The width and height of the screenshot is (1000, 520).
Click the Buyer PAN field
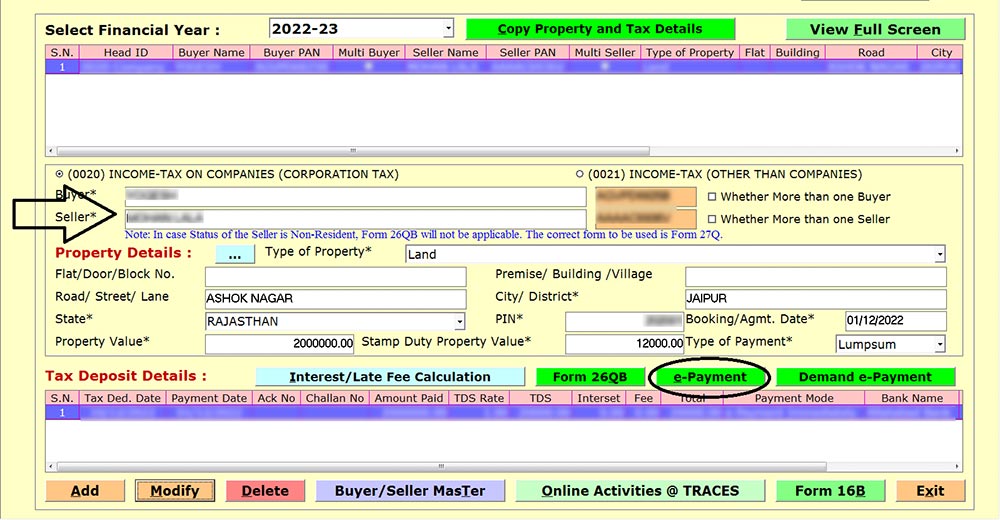click(x=645, y=197)
